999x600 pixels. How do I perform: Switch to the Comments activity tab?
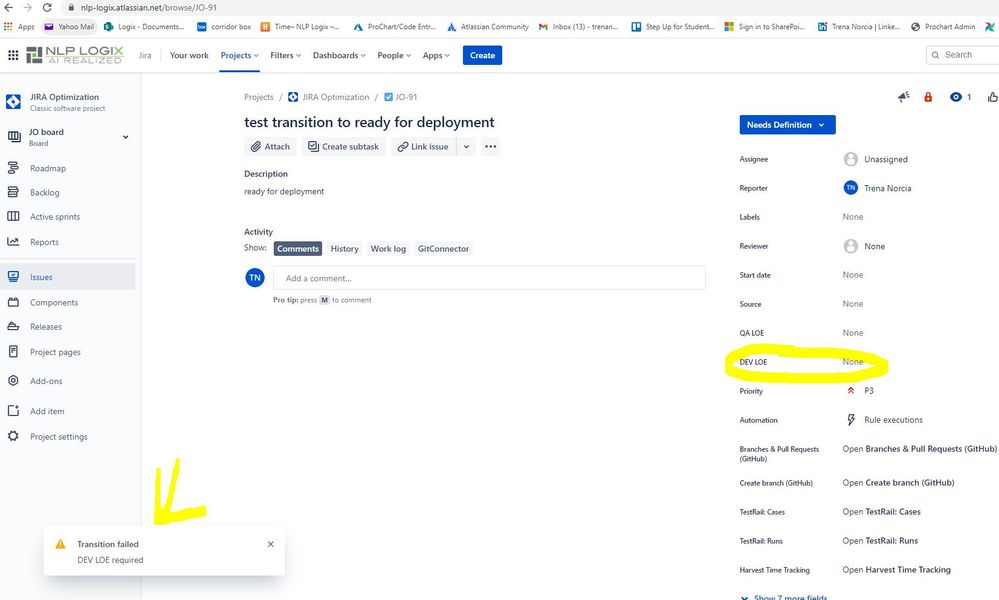point(298,248)
